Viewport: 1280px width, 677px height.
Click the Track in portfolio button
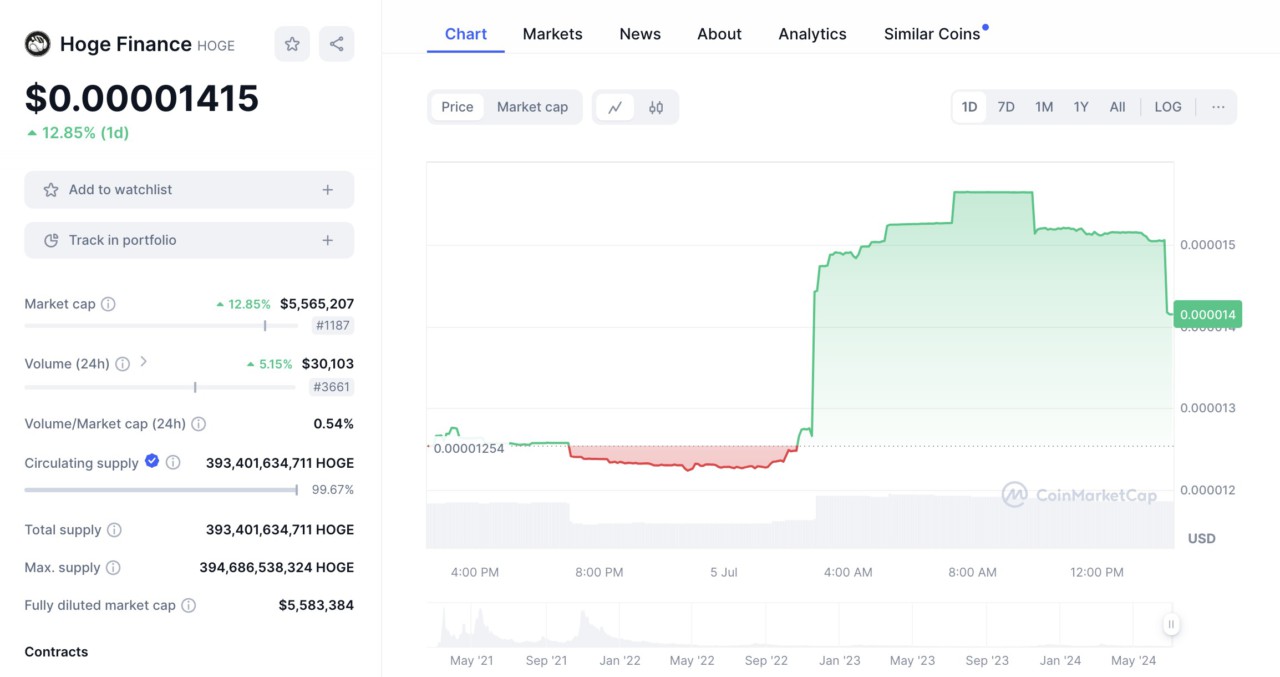click(x=189, y=240)
